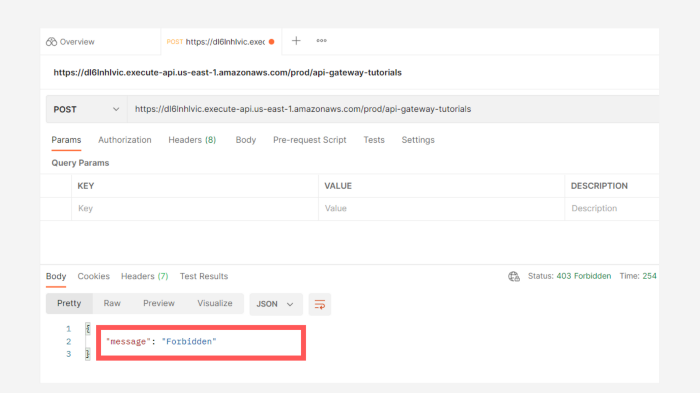
Task: Collapse JSON at line 1 brace
Action: (88, 329)
